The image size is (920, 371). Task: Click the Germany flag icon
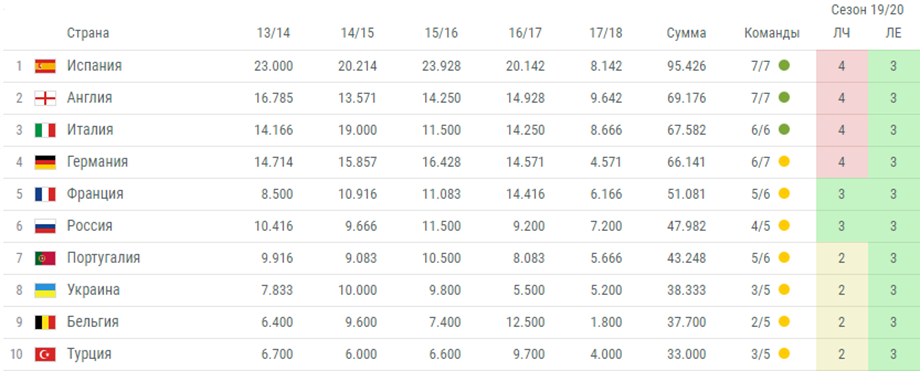(x=45, y=162)
